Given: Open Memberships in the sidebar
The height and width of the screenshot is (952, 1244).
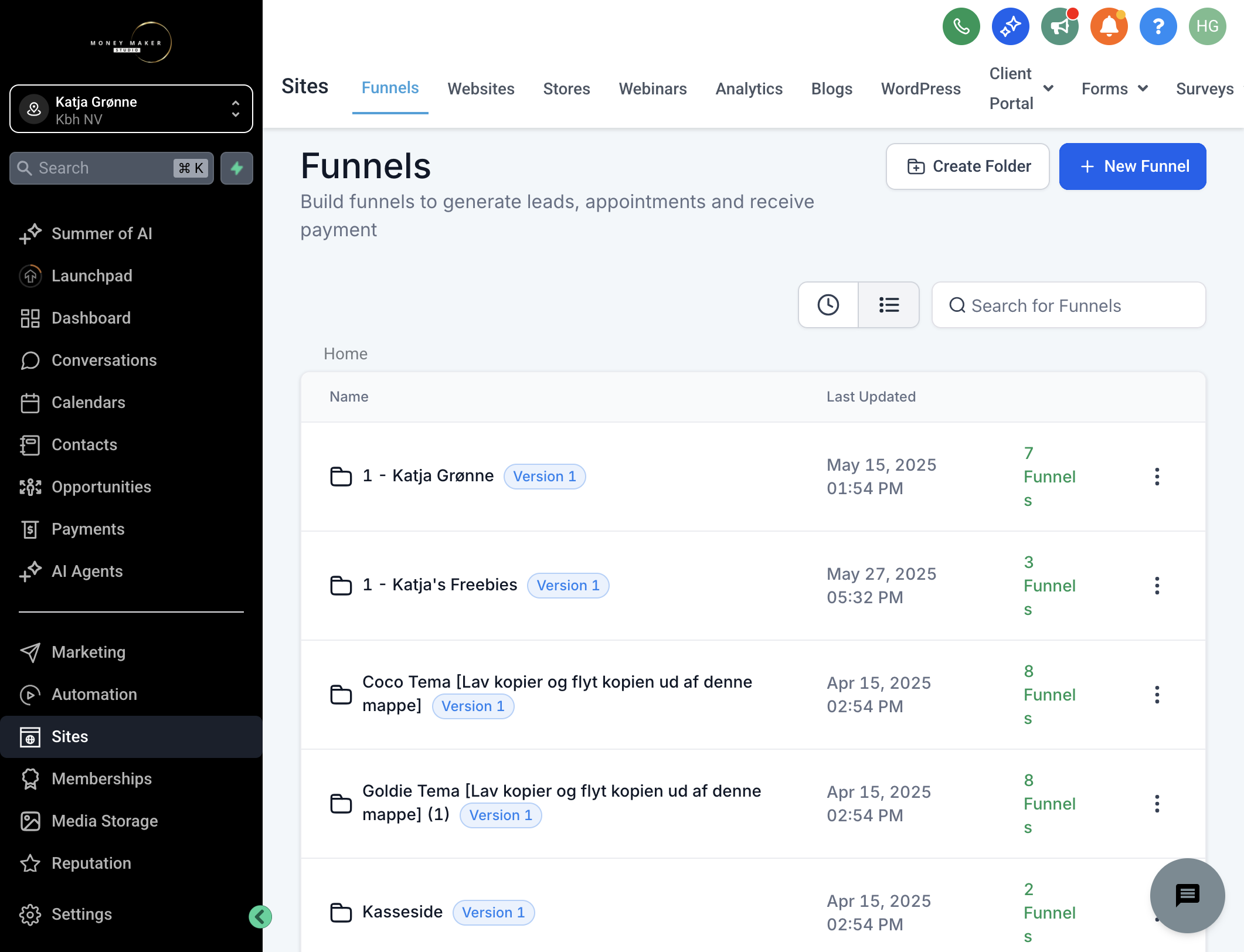Looking at the screenshot, I should [x=131, y=778].
